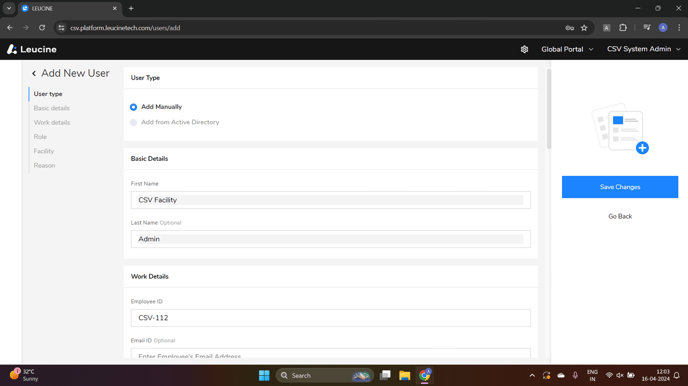Open the tab search dropdown arrow
Screen dimensions: 688x386
[x=9, y=8]
